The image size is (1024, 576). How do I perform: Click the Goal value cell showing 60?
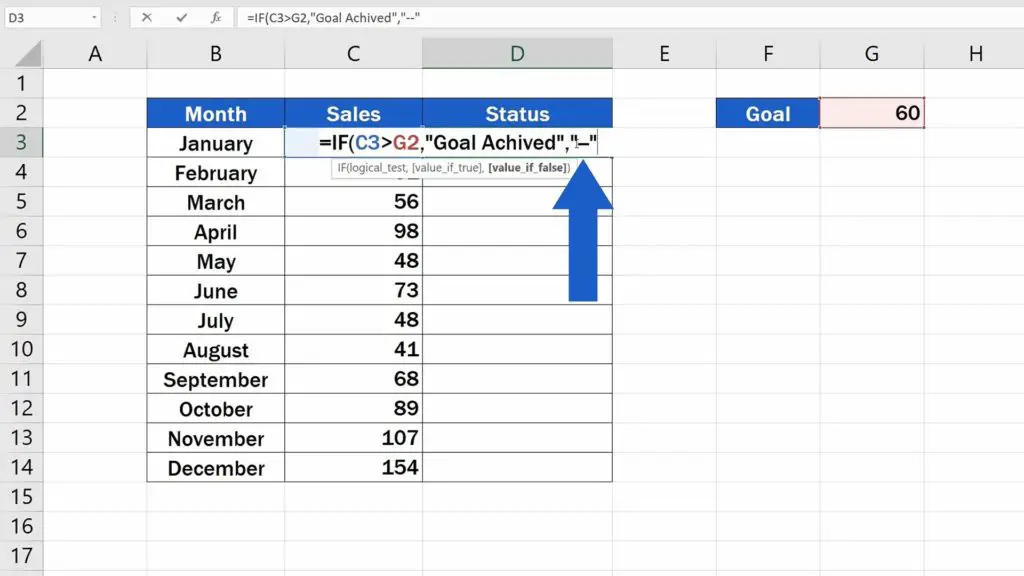pyautogui.click(x=872, y=113)
